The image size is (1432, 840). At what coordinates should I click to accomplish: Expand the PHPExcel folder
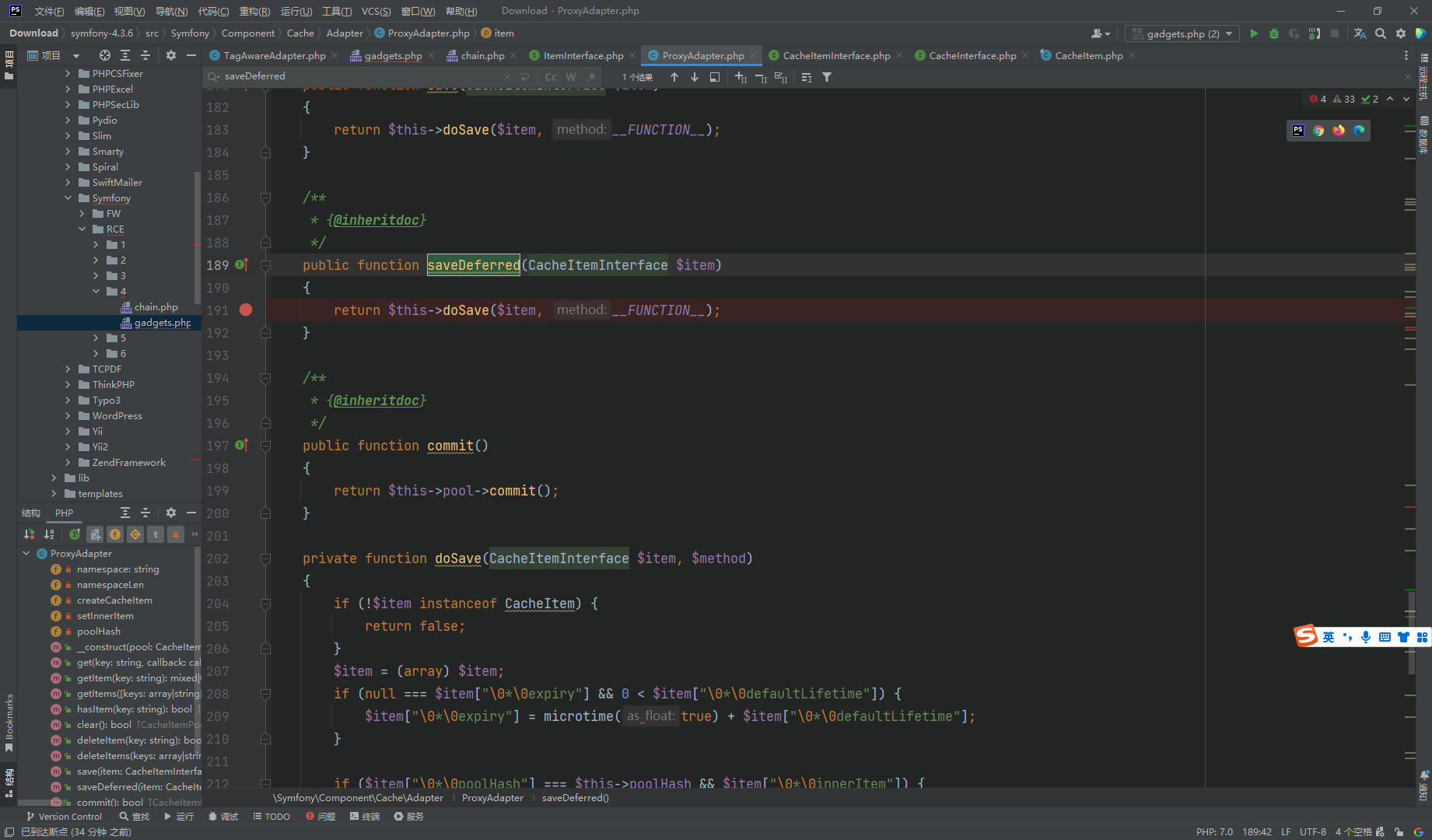coord(68,89)
